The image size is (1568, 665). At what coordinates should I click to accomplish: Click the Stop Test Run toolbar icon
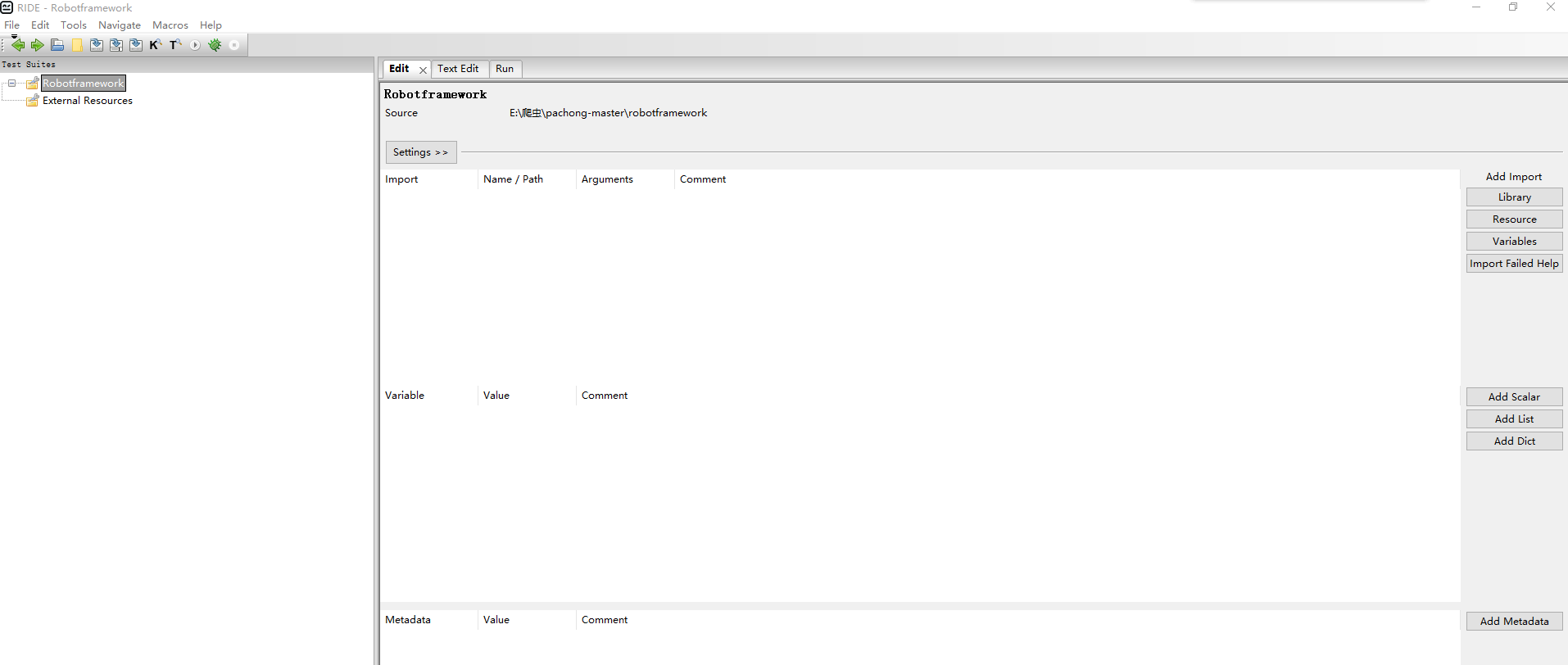point(234,45)
